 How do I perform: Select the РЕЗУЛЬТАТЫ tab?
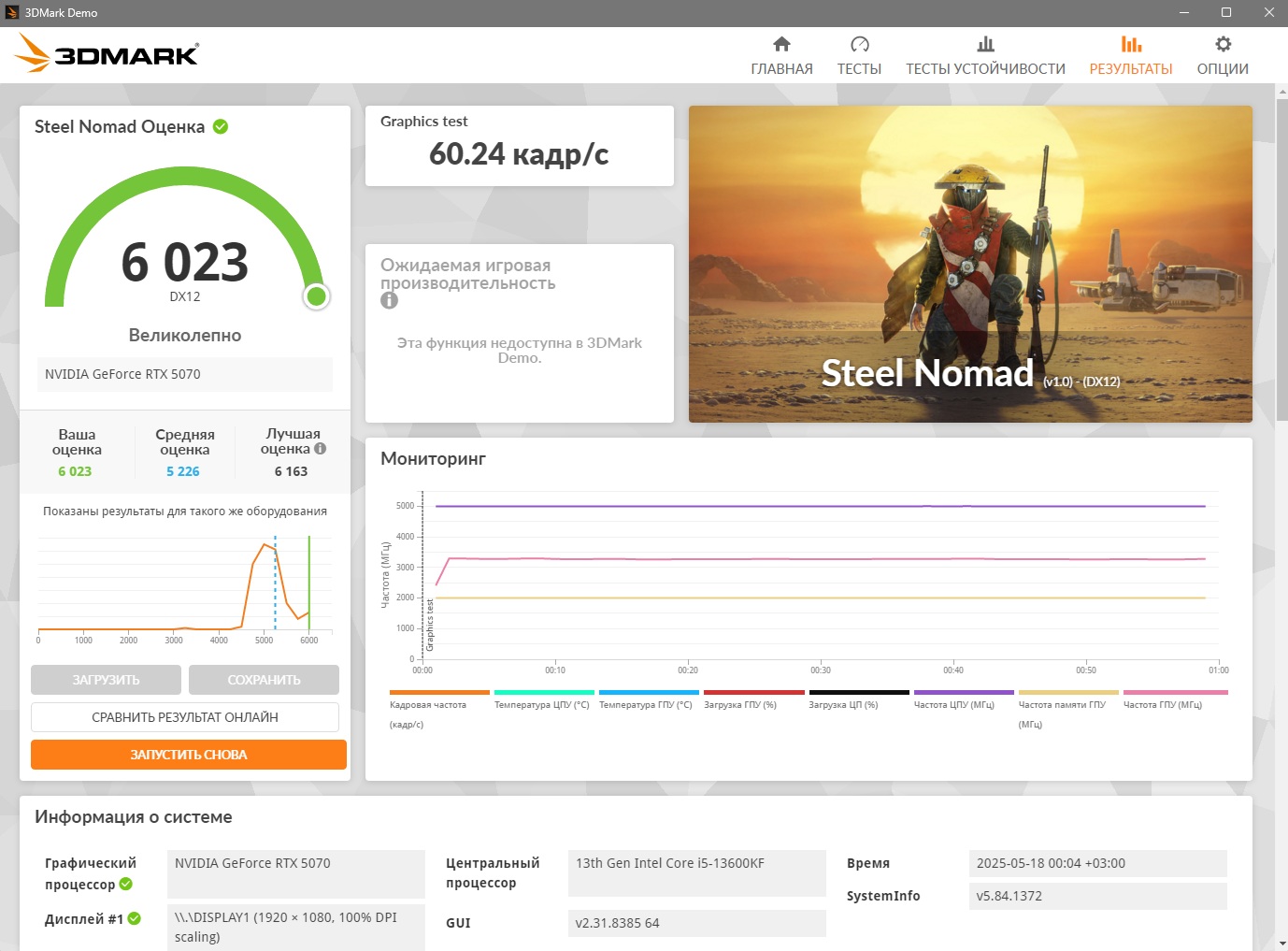[1131, 56]
